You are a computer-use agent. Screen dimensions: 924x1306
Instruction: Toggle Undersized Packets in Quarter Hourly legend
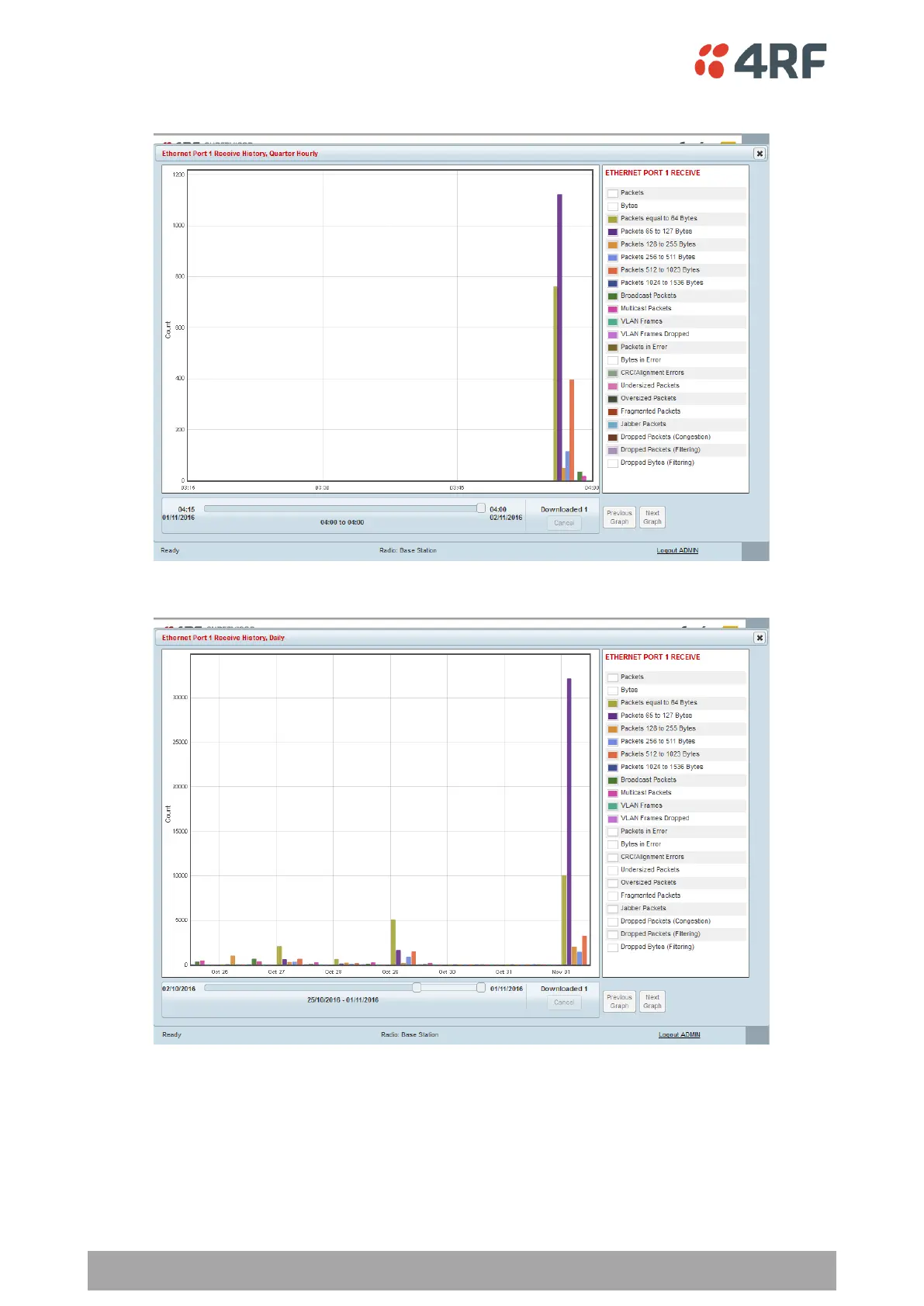[612, 386]
